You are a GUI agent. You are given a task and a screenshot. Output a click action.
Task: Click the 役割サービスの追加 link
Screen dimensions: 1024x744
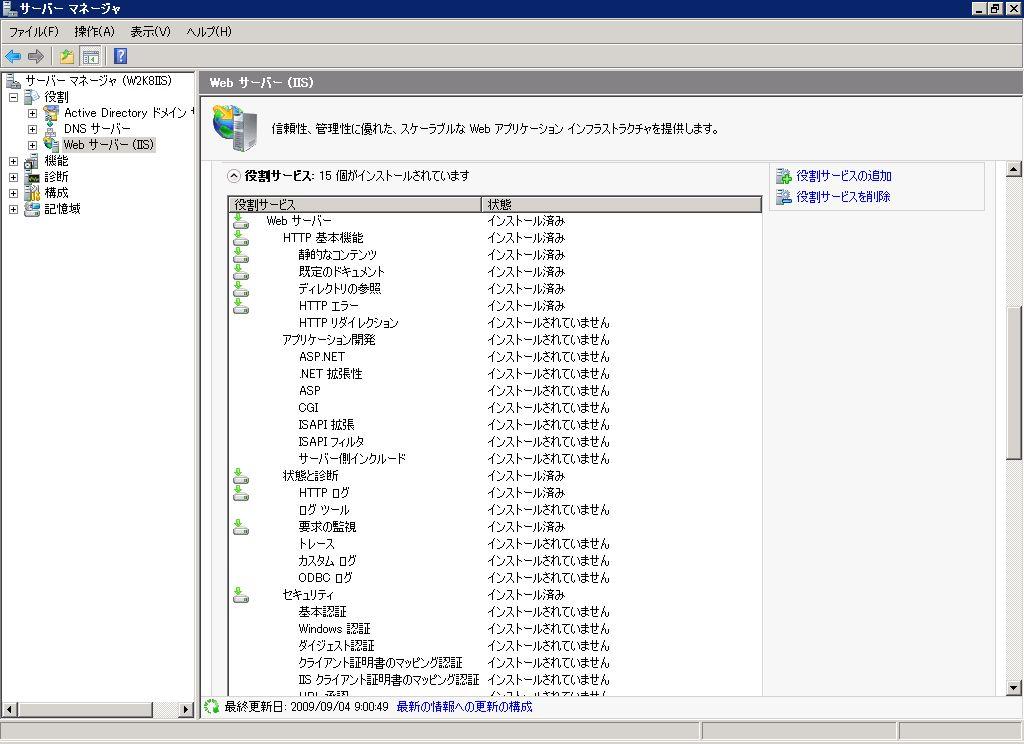844,176
